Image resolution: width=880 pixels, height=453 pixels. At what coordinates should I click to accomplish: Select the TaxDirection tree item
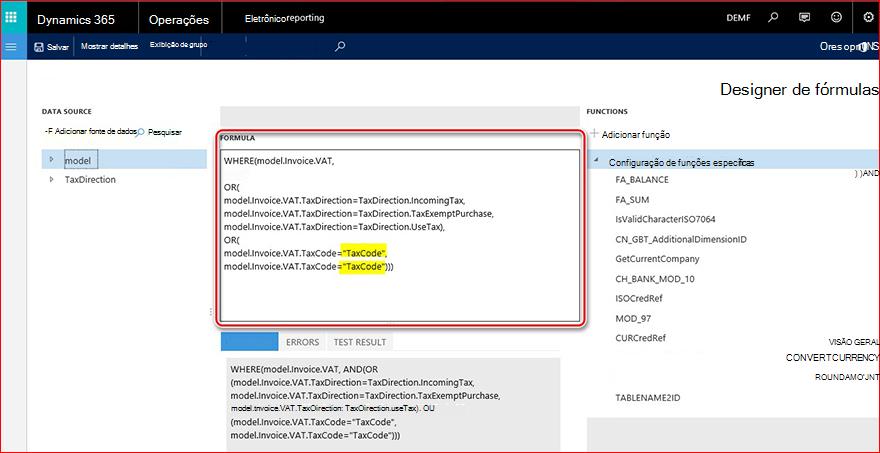pos(90,180)
